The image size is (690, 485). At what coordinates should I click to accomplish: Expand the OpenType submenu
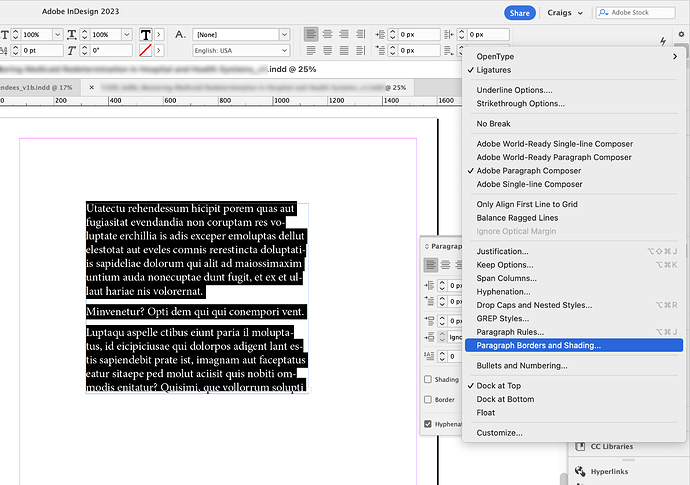[574, 56]
